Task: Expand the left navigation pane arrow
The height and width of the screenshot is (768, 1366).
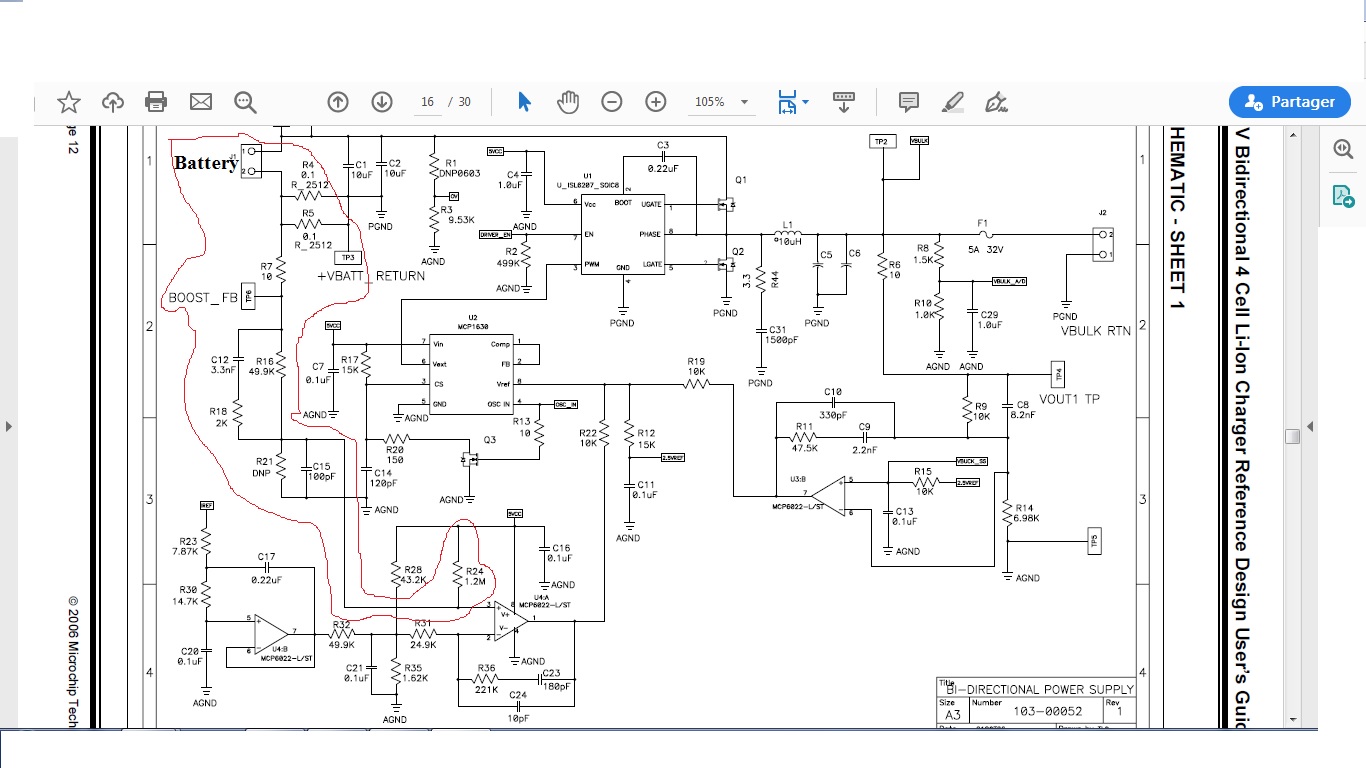Action: click(9, 427)
